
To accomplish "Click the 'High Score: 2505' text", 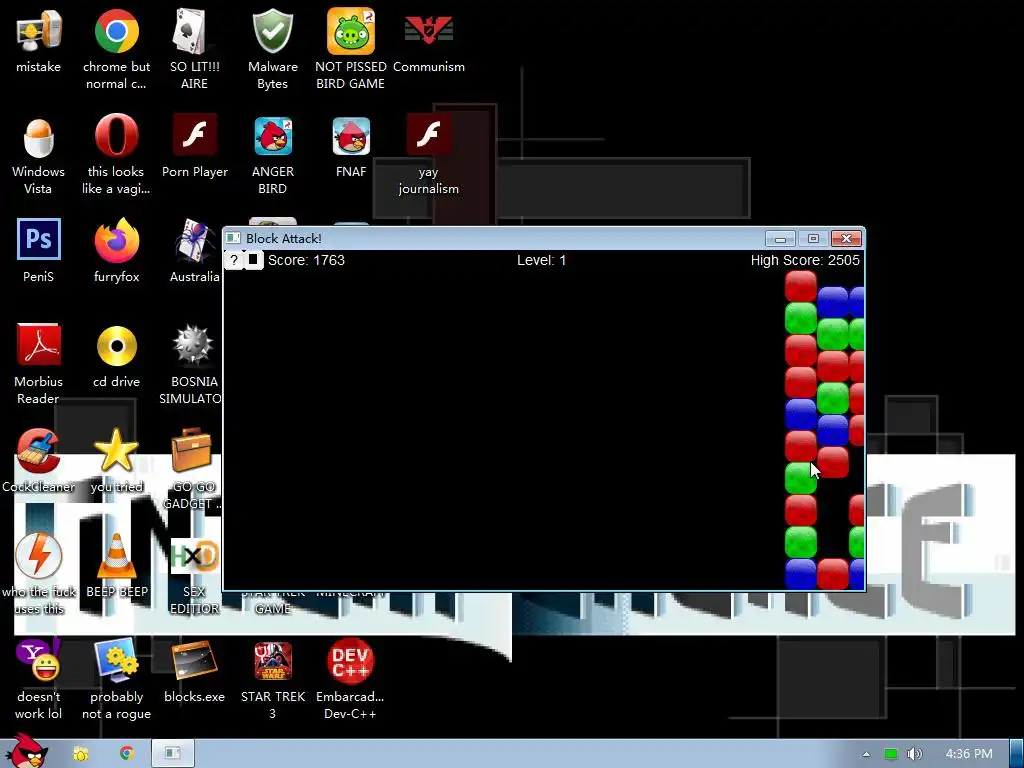I will point(805,260).
